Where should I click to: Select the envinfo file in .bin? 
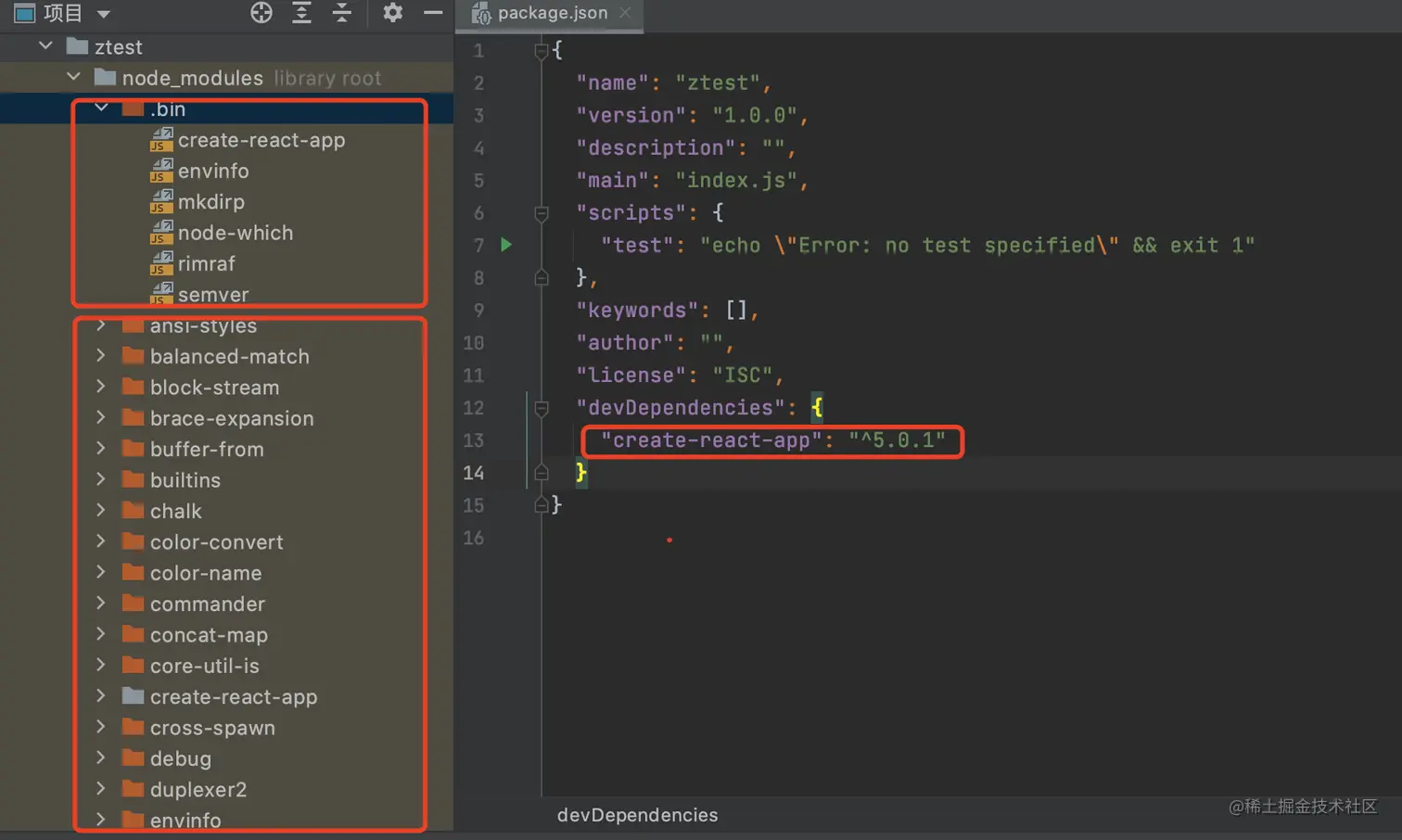click(213, 171)
